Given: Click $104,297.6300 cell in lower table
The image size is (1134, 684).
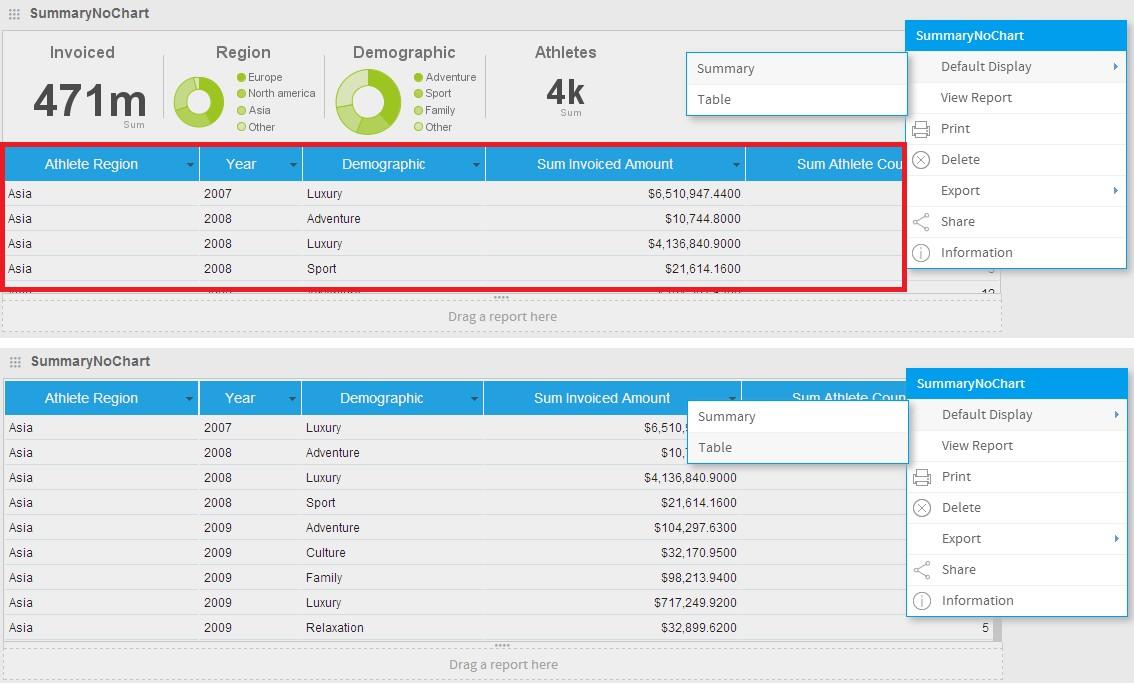Looking at the screenshot, I should click(x=695, y=528).
